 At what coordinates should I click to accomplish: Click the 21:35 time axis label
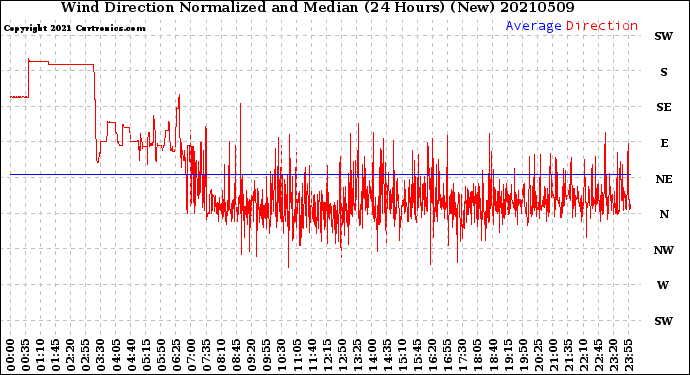pos(568,355)
